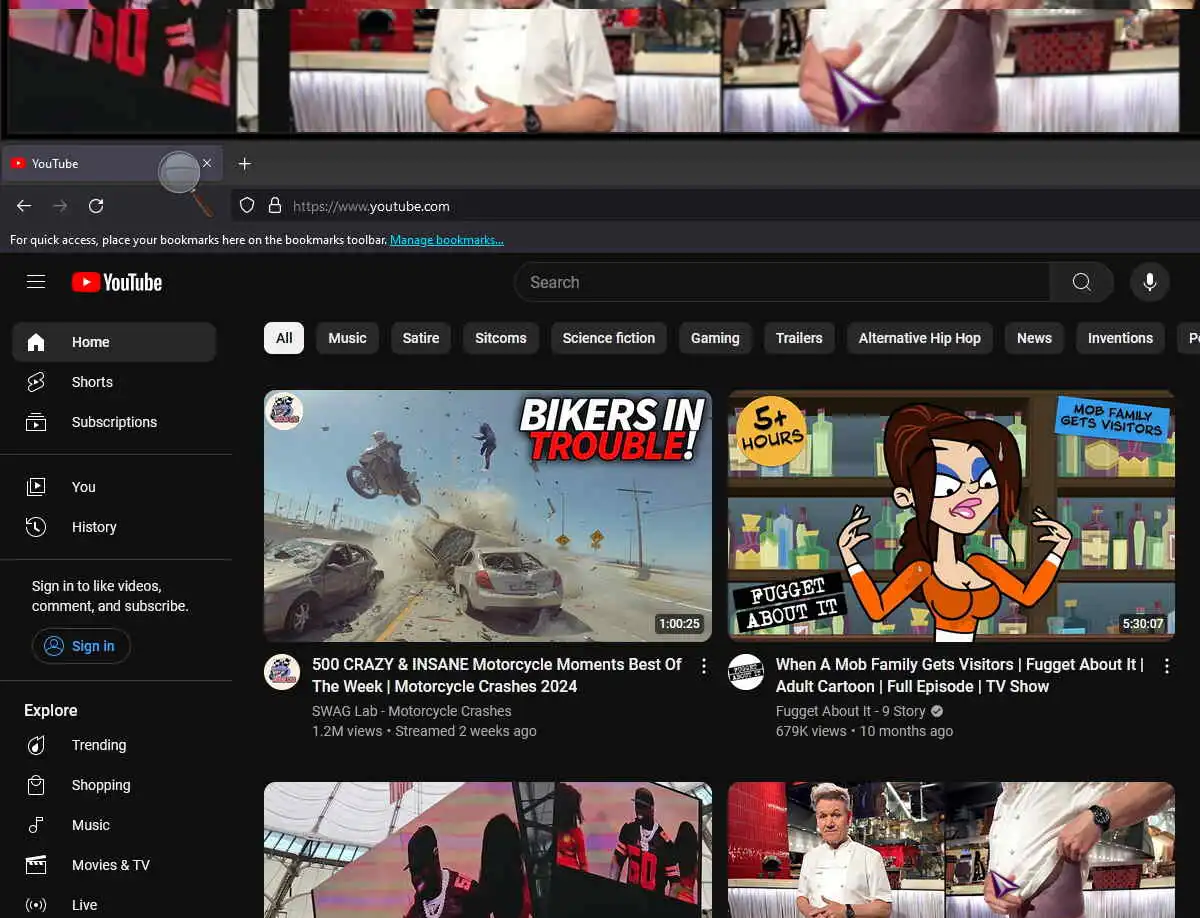The image size is (1200, 918).
Task: Open the Bikers in Trouble video thumbnail
Action: pos(488,516)
